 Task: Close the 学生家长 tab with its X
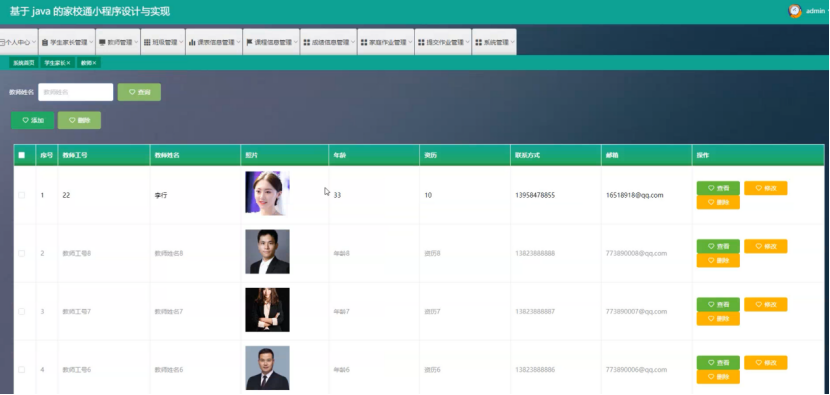(x=68, y=63)
